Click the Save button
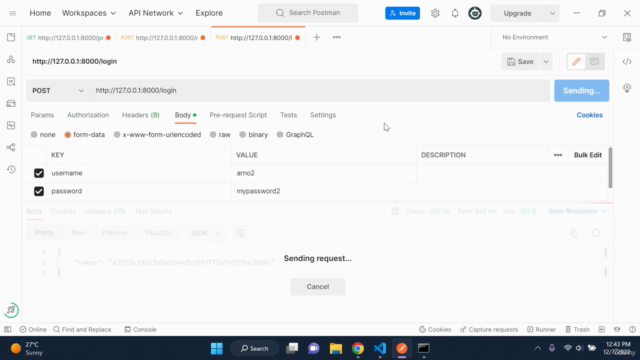 pyautogui.click(x=520, y=62)
